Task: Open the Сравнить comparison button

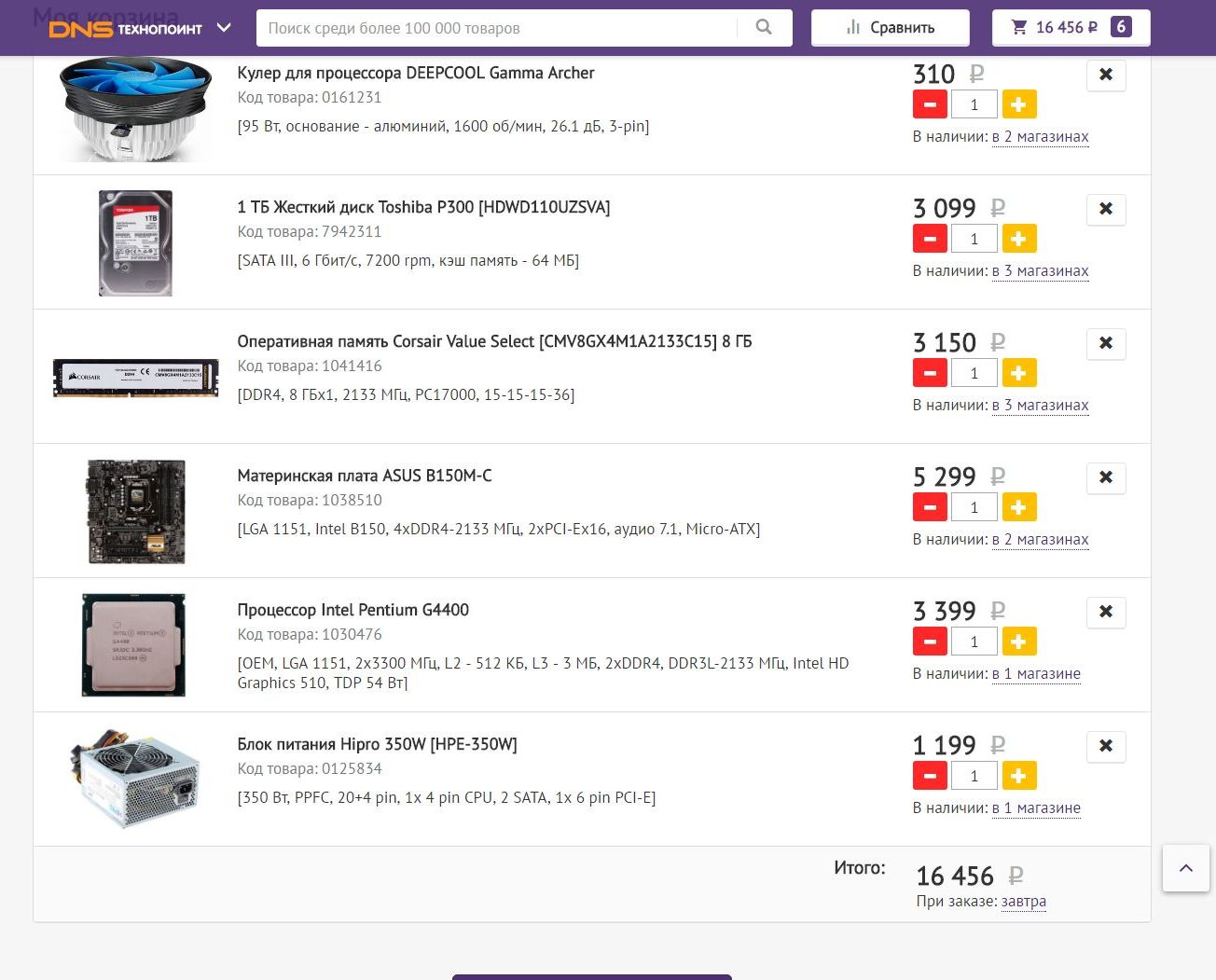Action: click(x=891, y=28)
